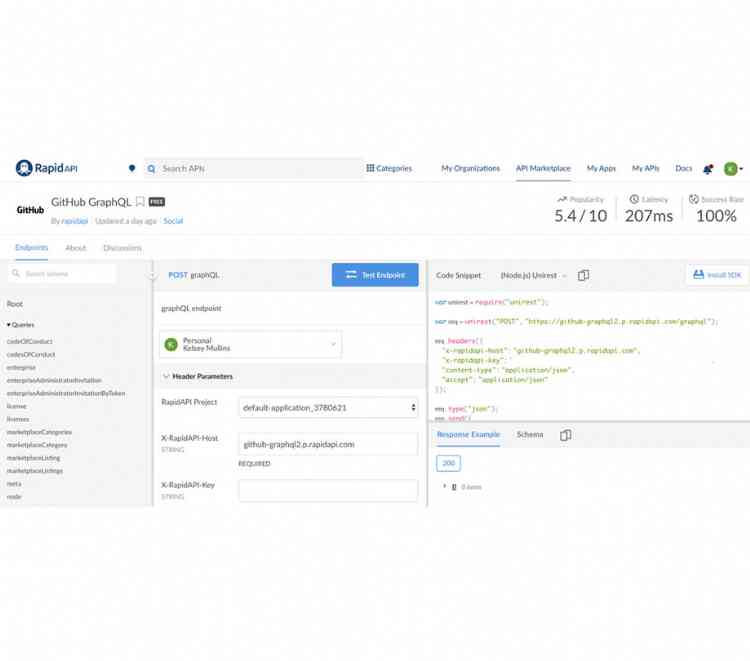Open the (Node.js) Unirest language dropdown
The height and width of the screenshot is (661, 750).
point(533,275)
